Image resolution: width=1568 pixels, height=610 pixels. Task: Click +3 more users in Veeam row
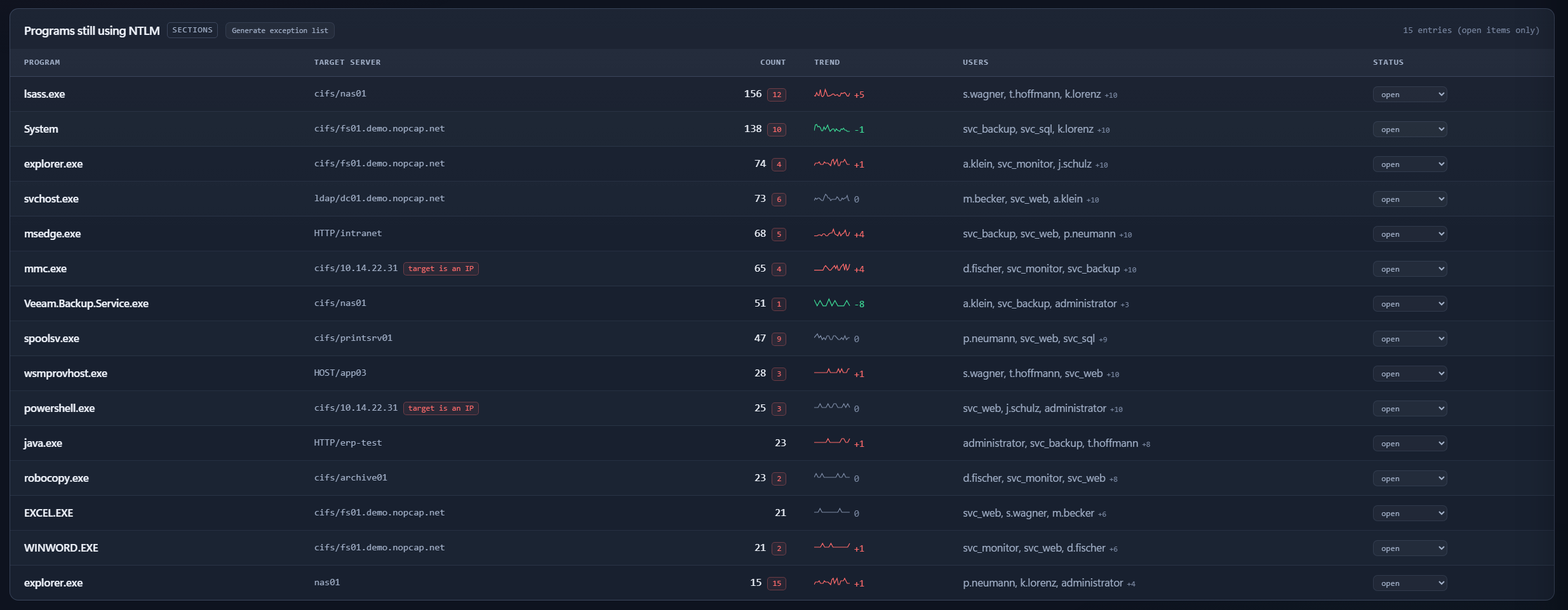[1125, 305]
